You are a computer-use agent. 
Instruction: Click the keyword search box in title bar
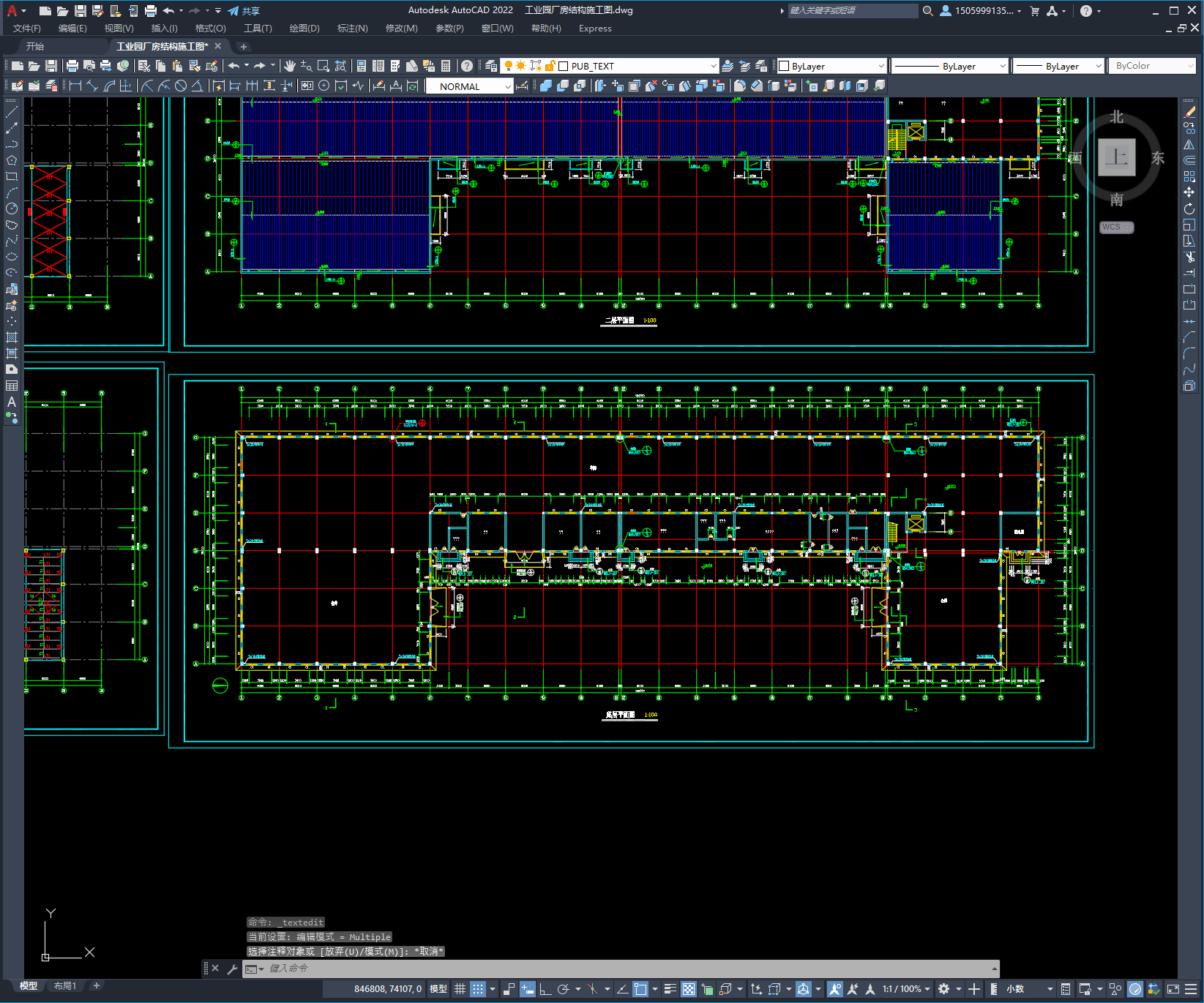(x=853, y=11)
